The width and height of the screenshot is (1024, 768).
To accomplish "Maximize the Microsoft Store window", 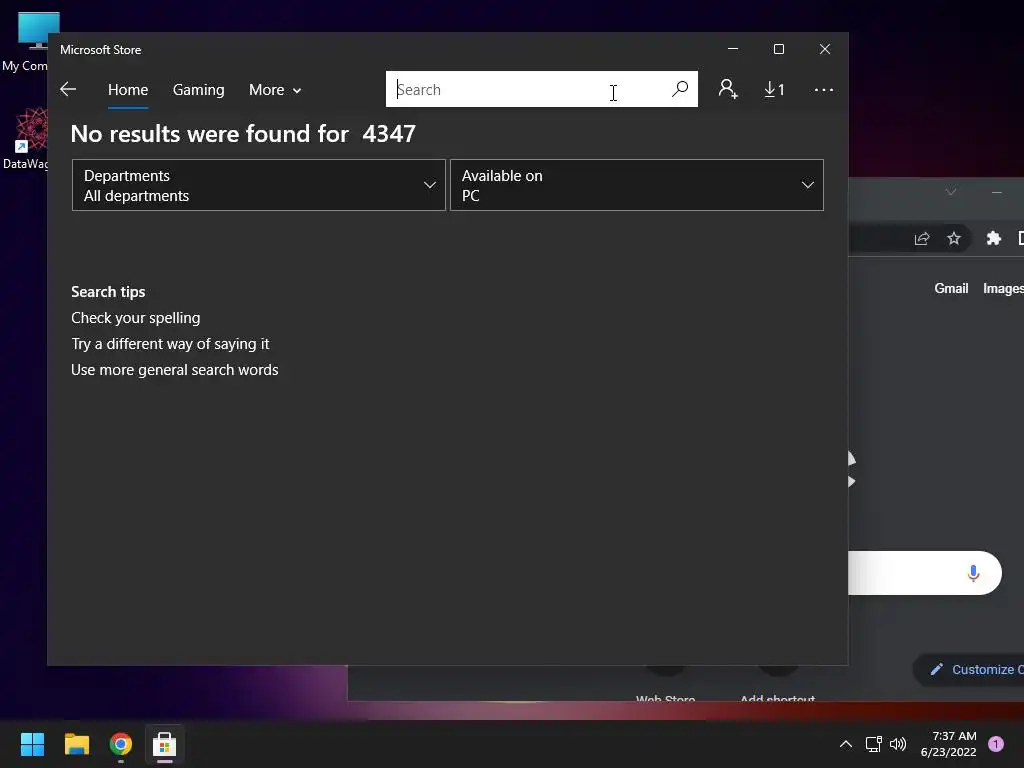I will 778,49.
